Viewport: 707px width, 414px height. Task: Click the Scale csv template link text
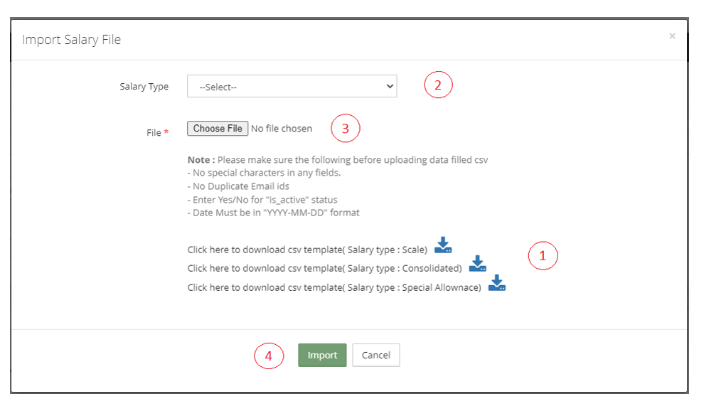pyautogui.click(x=308, y=249)
